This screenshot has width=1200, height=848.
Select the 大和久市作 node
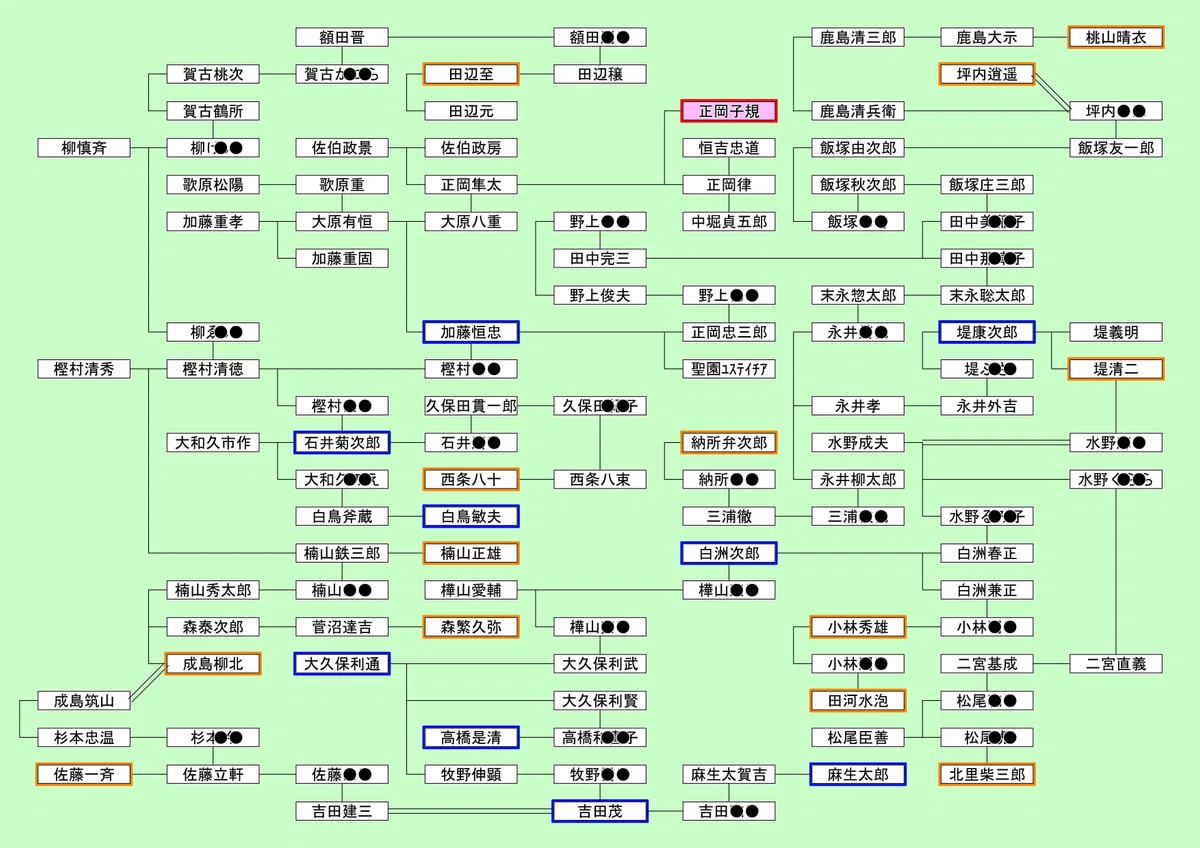coord(213,444)
